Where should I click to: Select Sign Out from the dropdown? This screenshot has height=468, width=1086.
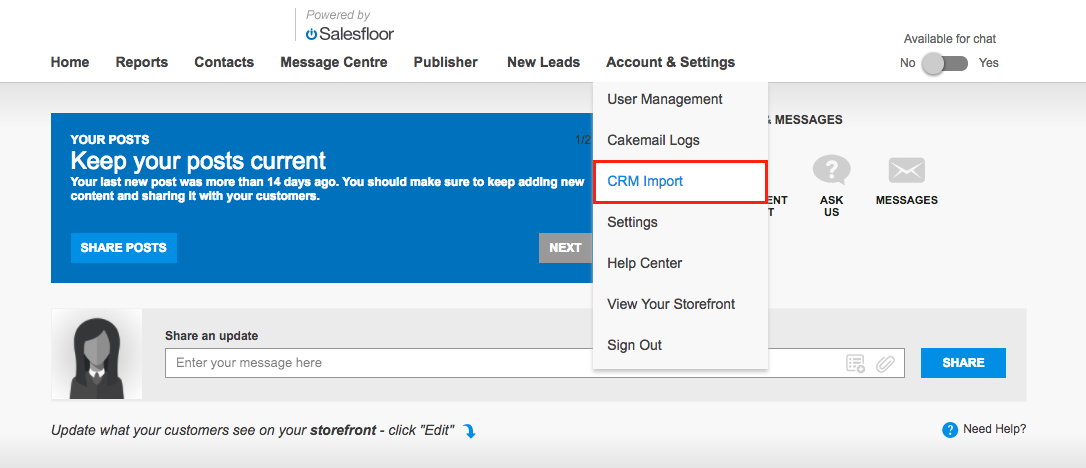pos(634,345)
